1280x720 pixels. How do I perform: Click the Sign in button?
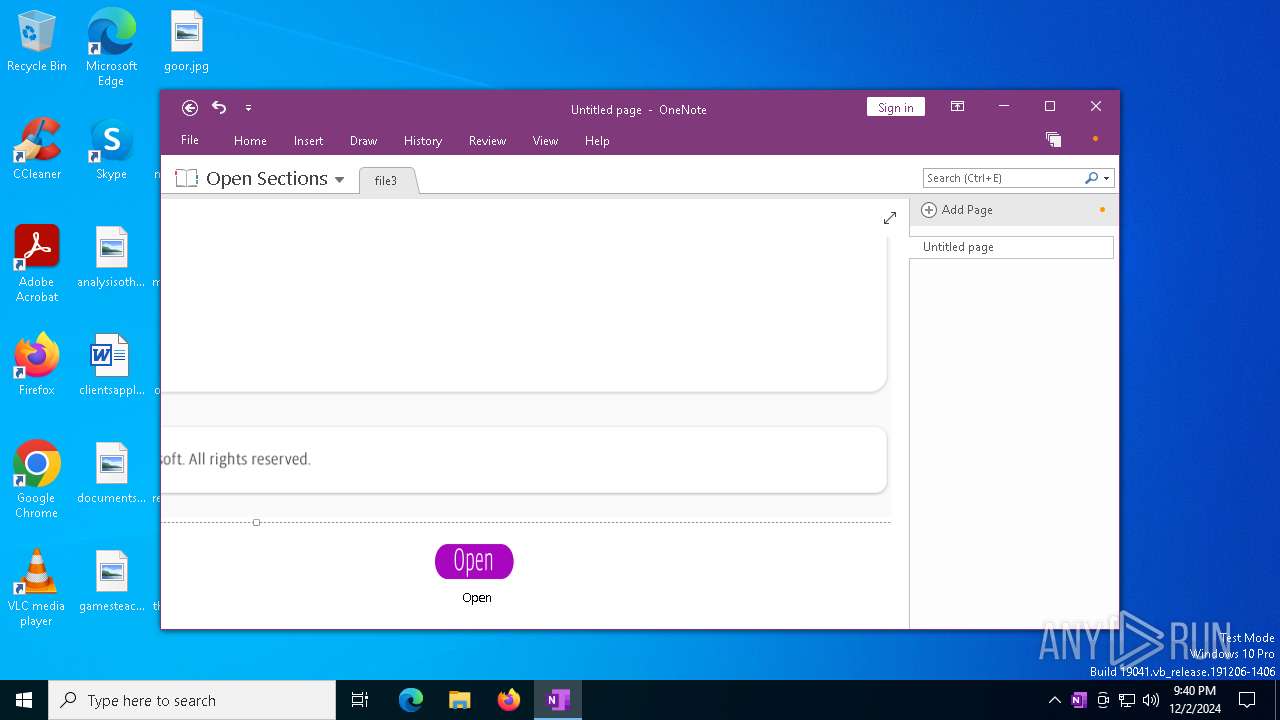pos(895,108)
